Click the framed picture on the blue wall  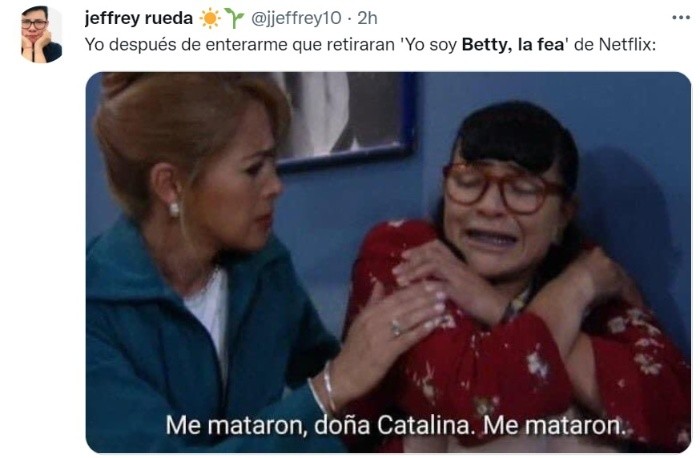click(x=346, y=120)
